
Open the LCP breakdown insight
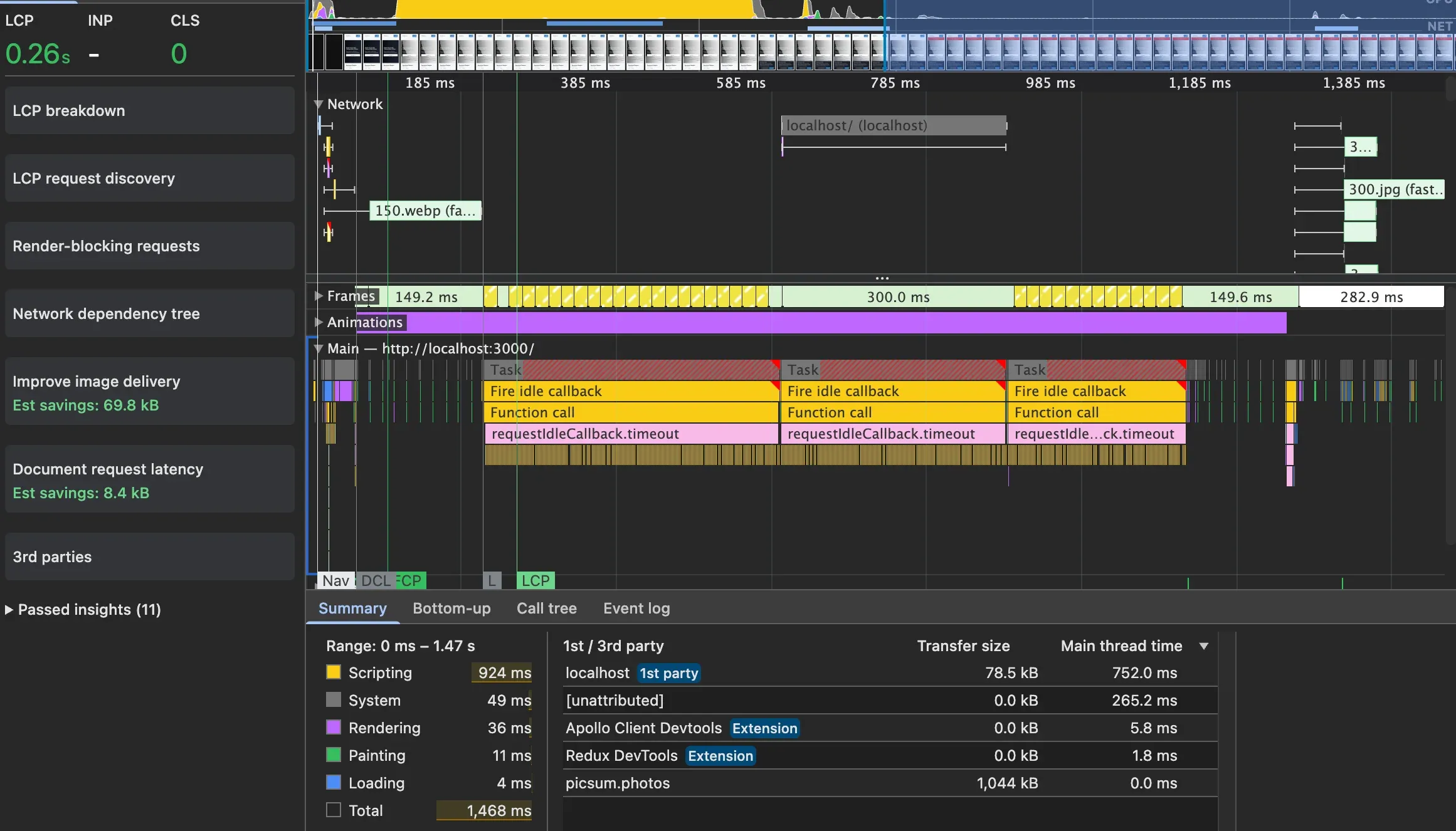[x=149, y=110]
